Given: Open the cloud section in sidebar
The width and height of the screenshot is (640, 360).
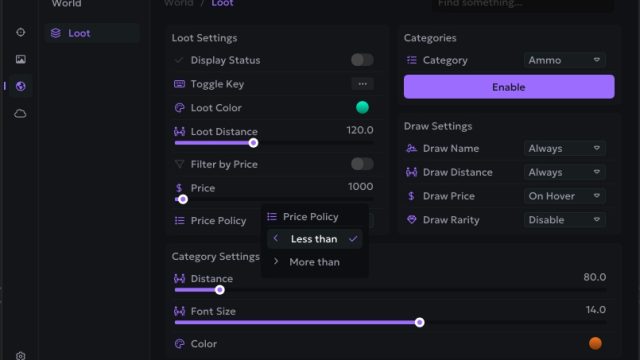Looking at the screenshot, I should 20,113.
